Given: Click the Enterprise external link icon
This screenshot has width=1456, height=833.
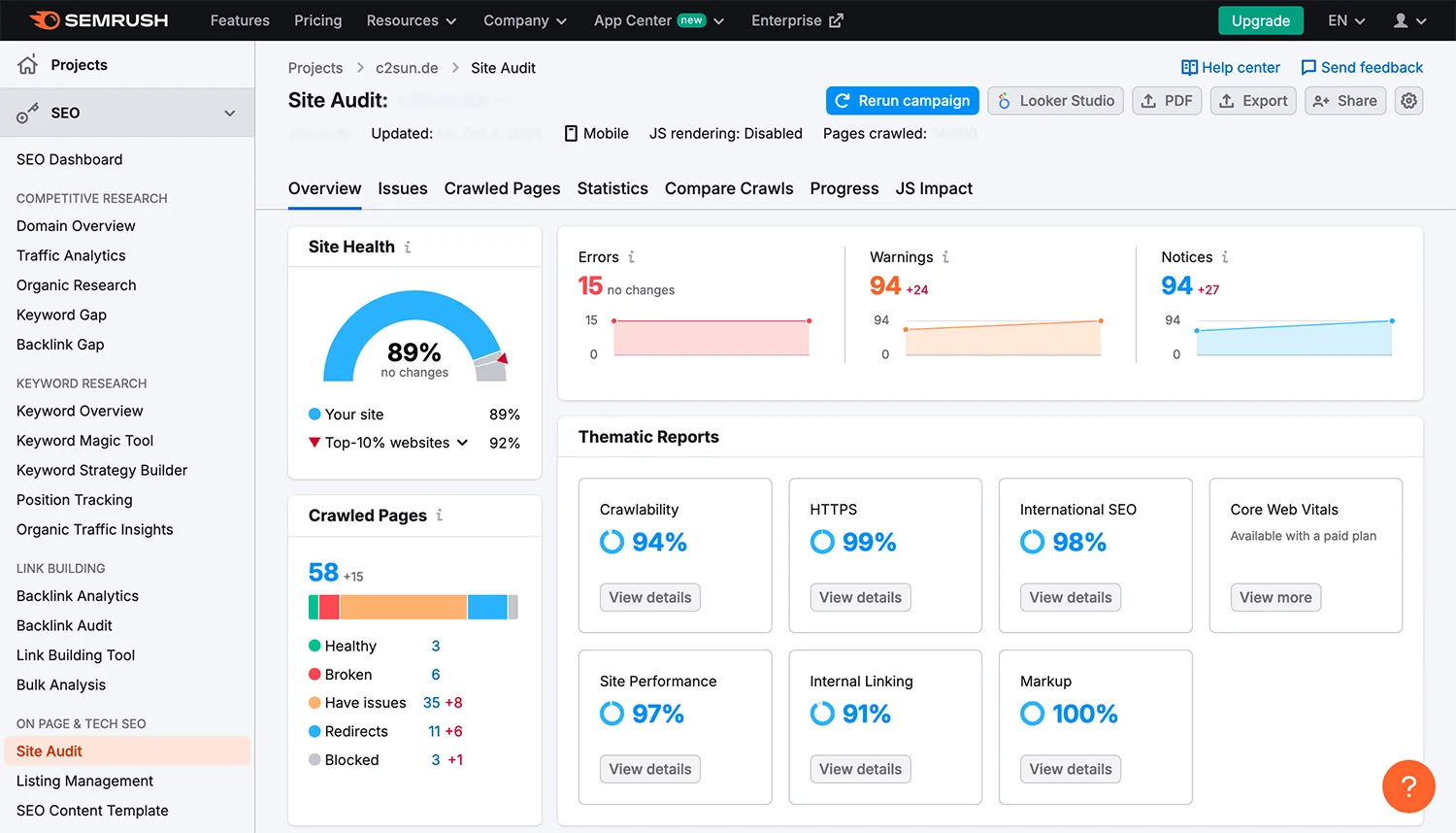Looking at the screenshot, I should [x=836, y=20].
